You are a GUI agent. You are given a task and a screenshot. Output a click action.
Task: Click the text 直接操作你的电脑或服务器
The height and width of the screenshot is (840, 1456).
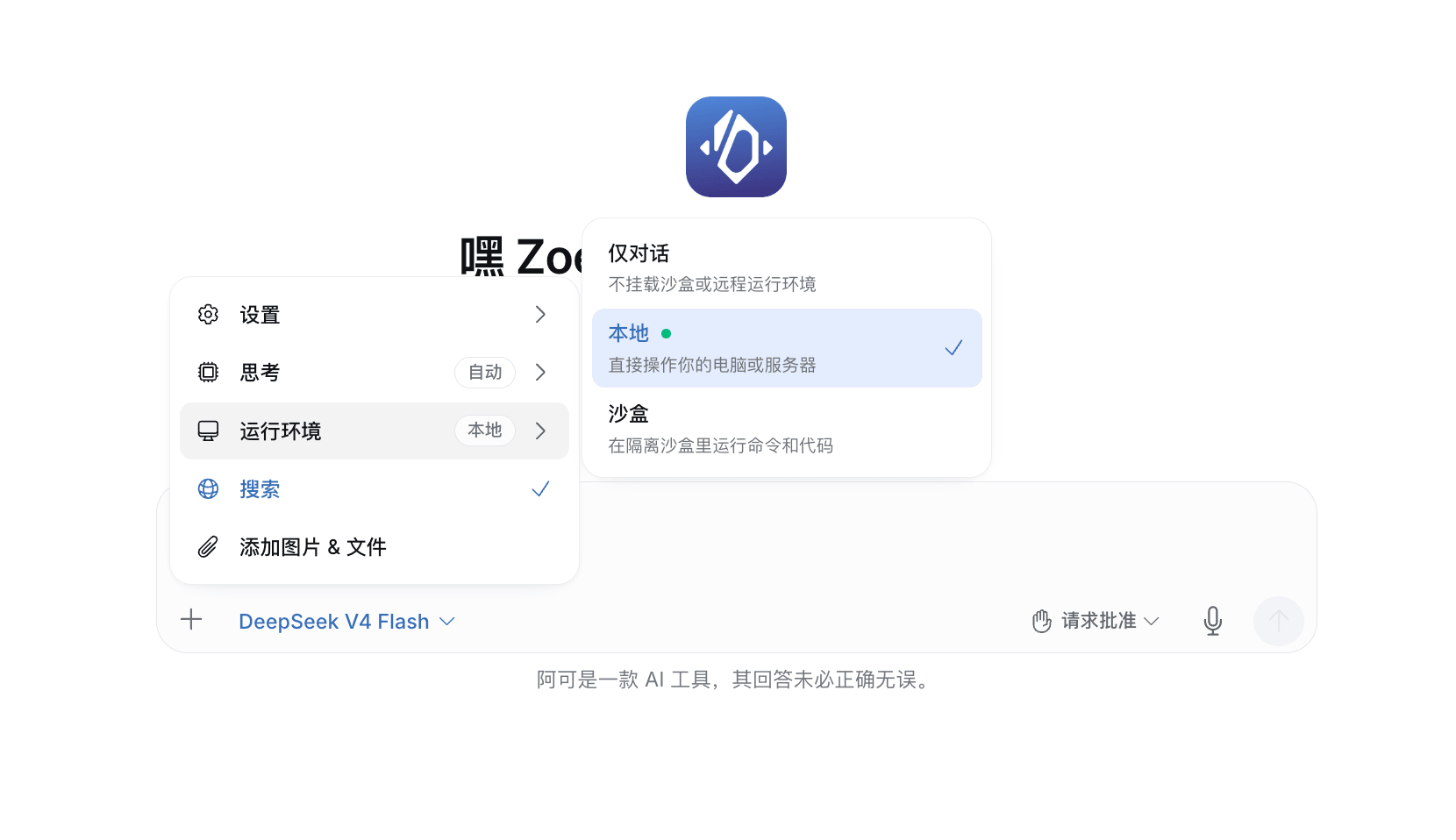pos(712,365)
